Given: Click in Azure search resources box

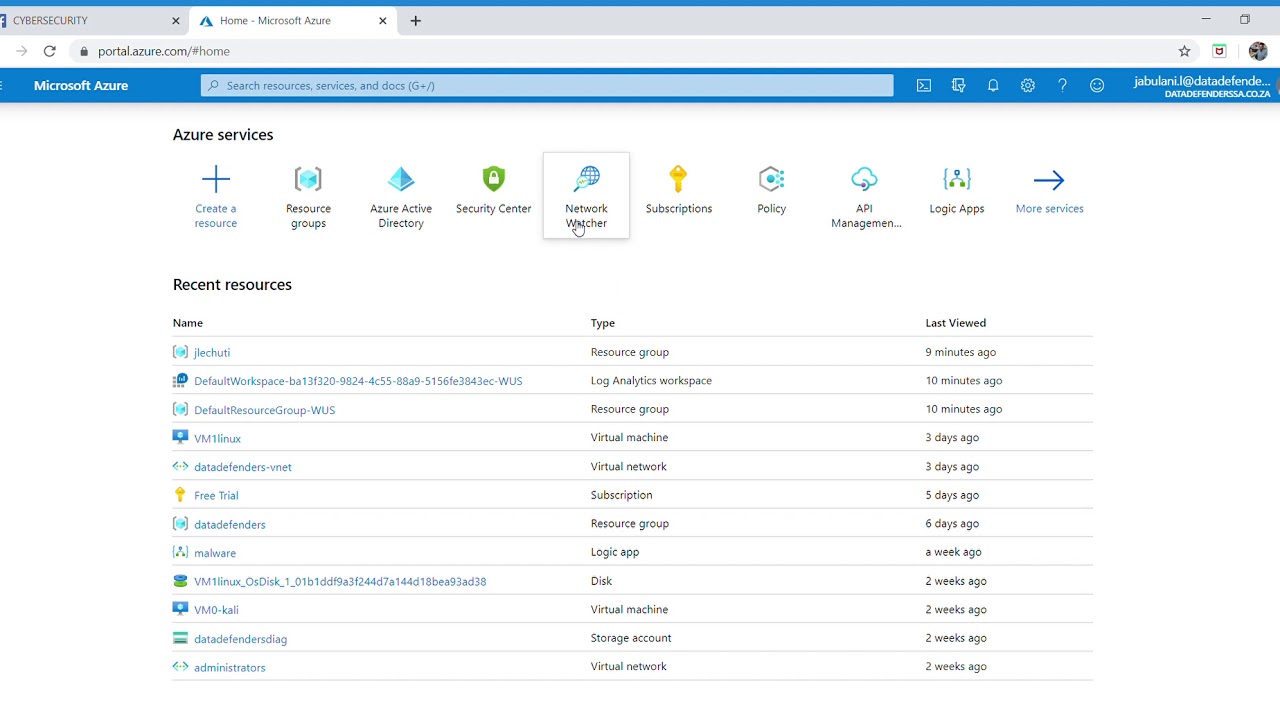Looking at the screenshot, I should (547, 86).
